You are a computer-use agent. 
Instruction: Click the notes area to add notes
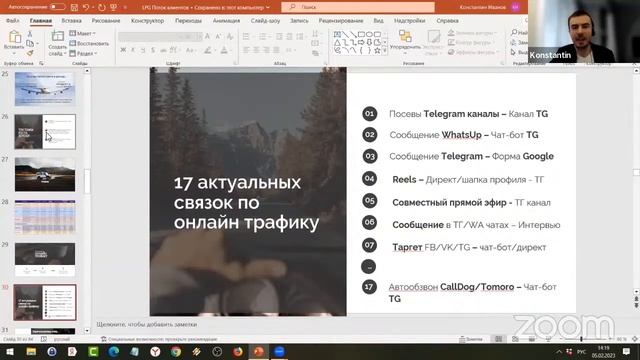(x=147, y=324)
